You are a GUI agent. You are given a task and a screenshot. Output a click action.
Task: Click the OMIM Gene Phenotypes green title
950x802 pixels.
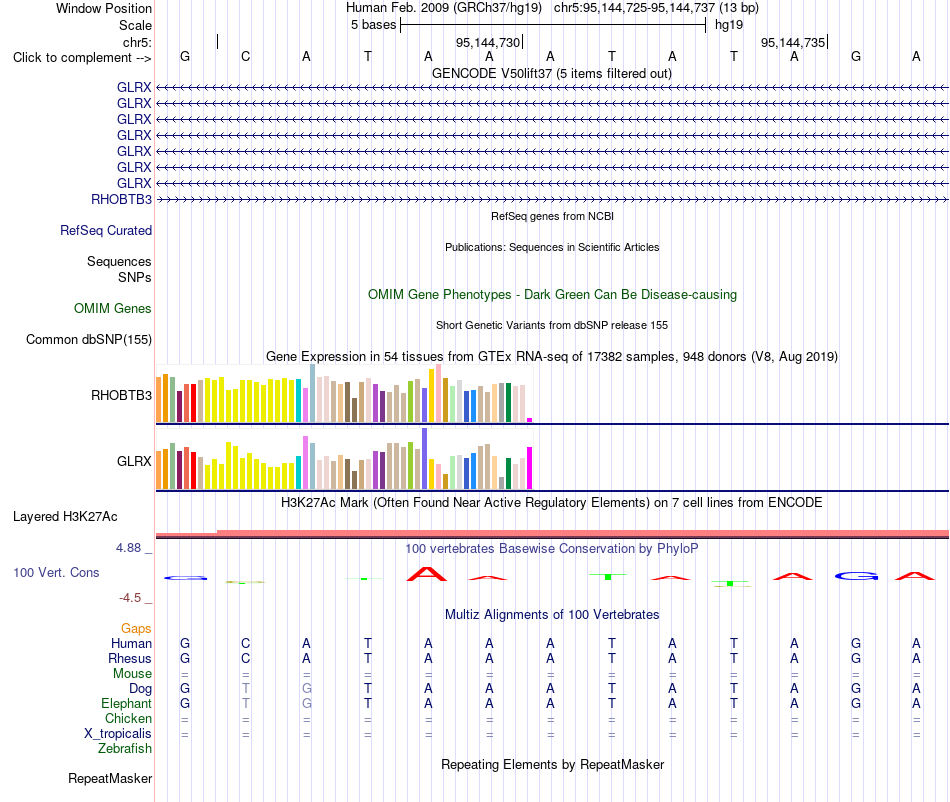552,294
